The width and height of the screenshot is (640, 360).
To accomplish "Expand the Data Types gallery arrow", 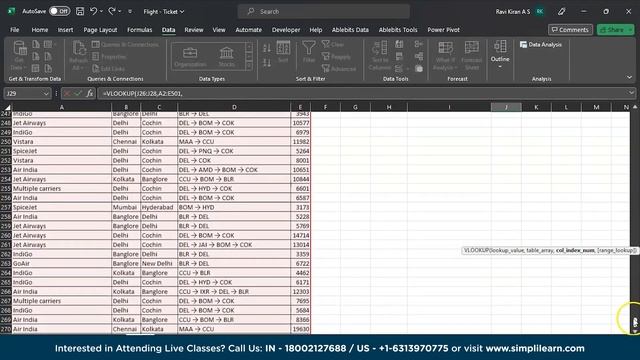I will [249, 66].
